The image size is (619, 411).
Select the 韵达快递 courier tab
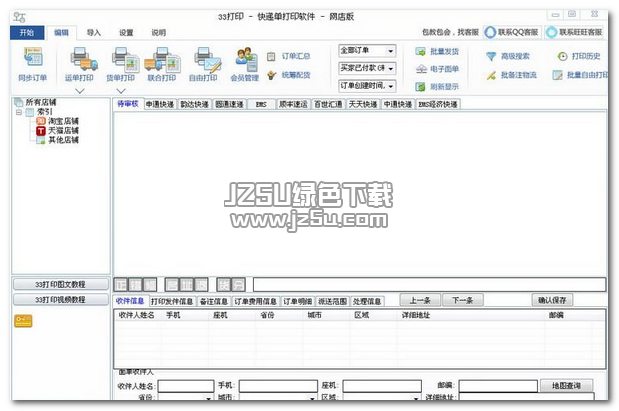coord(195,105)
